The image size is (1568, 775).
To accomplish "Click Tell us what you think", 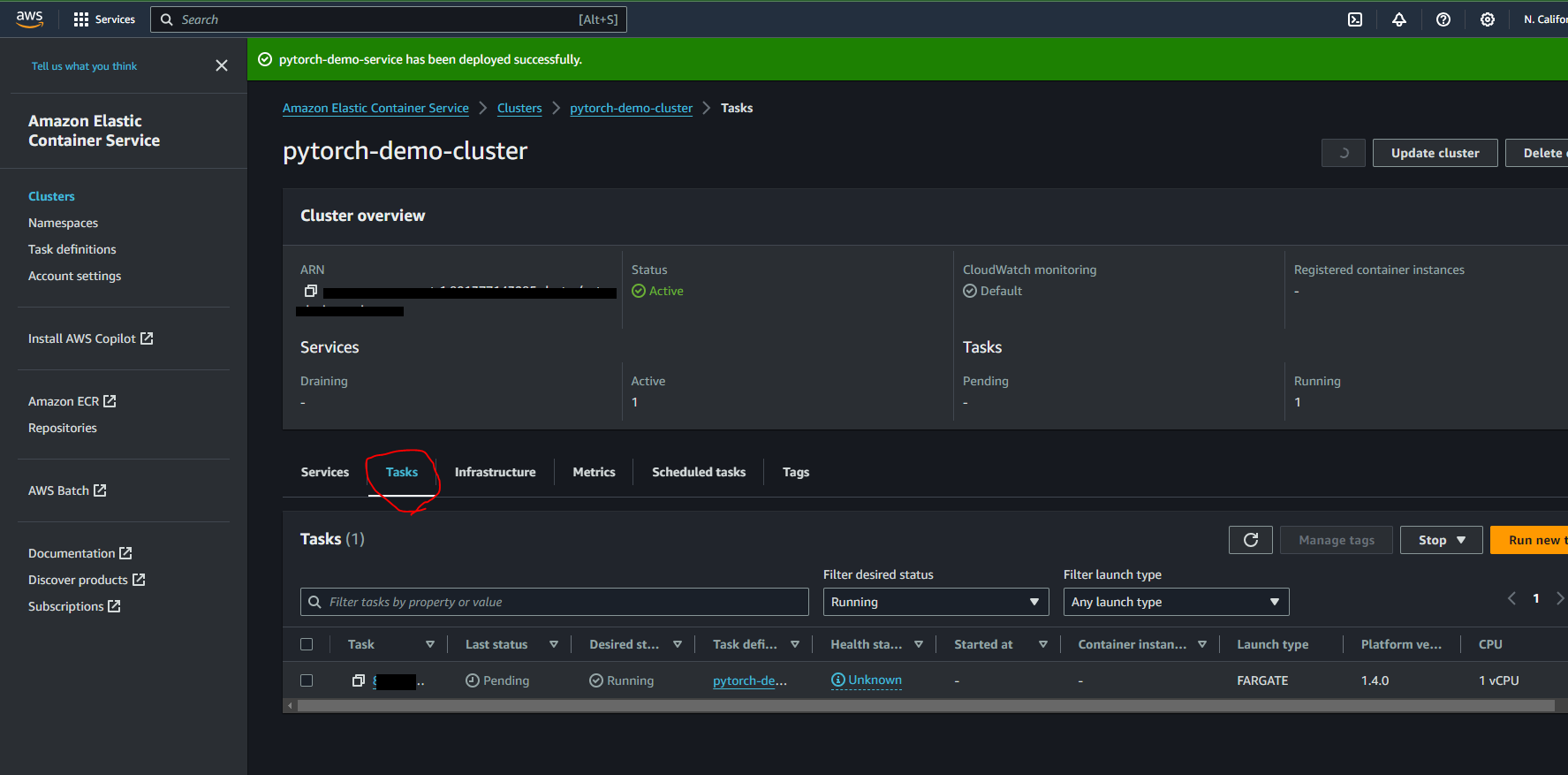I will point(84,66).
